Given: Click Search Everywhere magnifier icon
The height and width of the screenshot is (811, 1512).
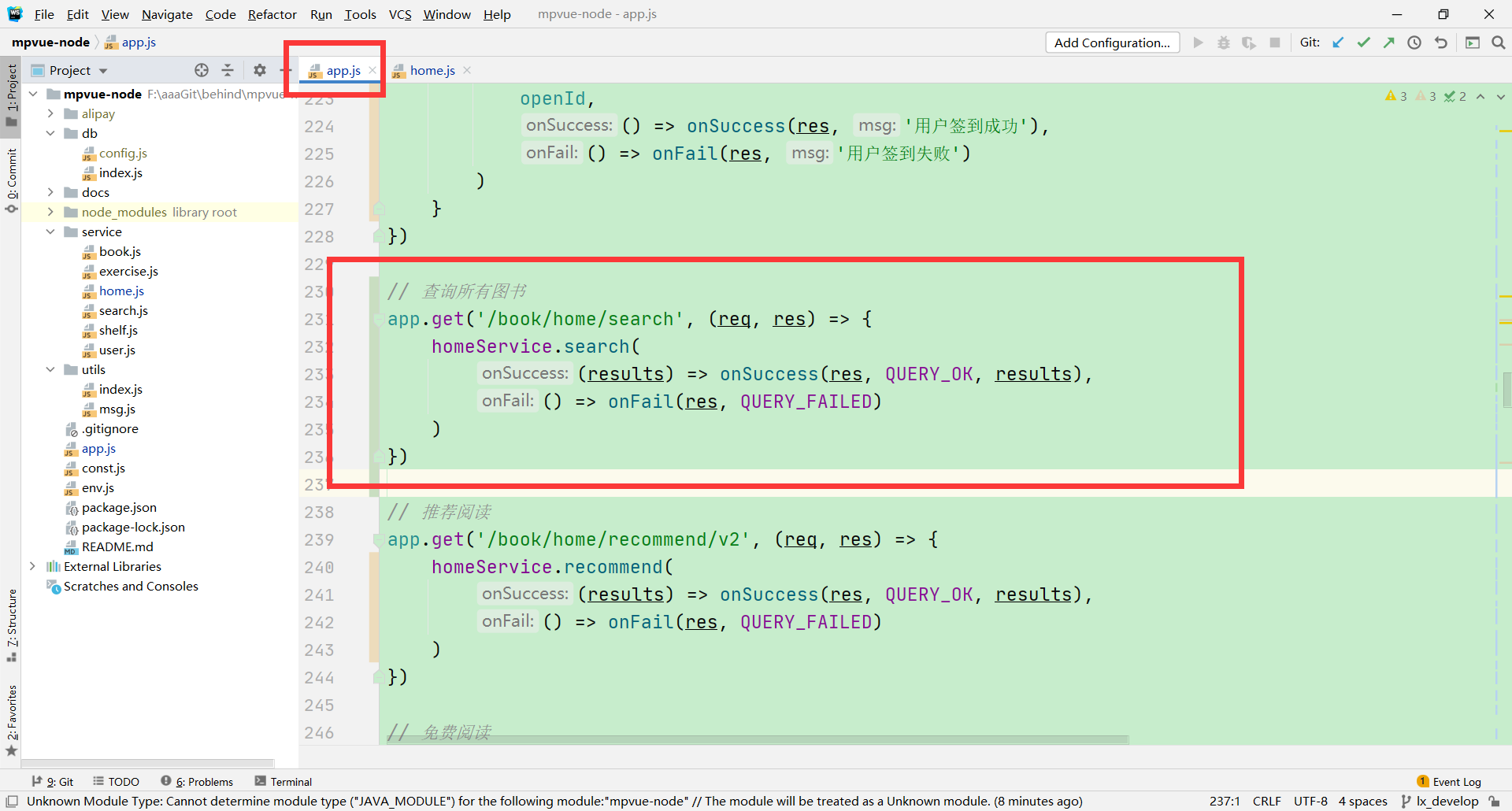Looking at the screenshot, I should (x=1498, y=43).
